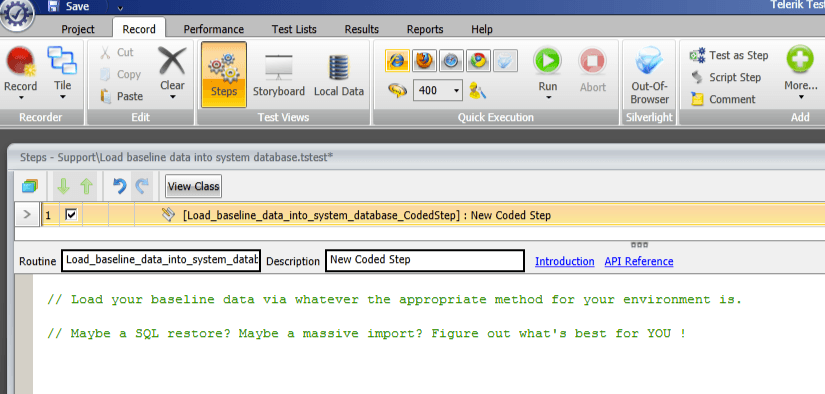This screenshot has width=825, height=394.
Task: Click the Copy command
Action: [120, 74]
